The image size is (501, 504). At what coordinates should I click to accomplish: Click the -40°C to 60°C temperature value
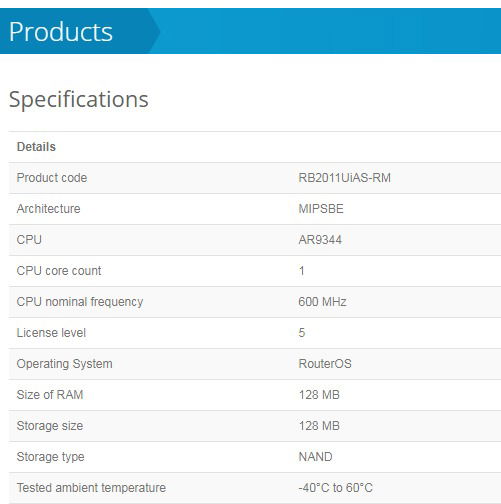pyautogui.click(x=335, y=488)
